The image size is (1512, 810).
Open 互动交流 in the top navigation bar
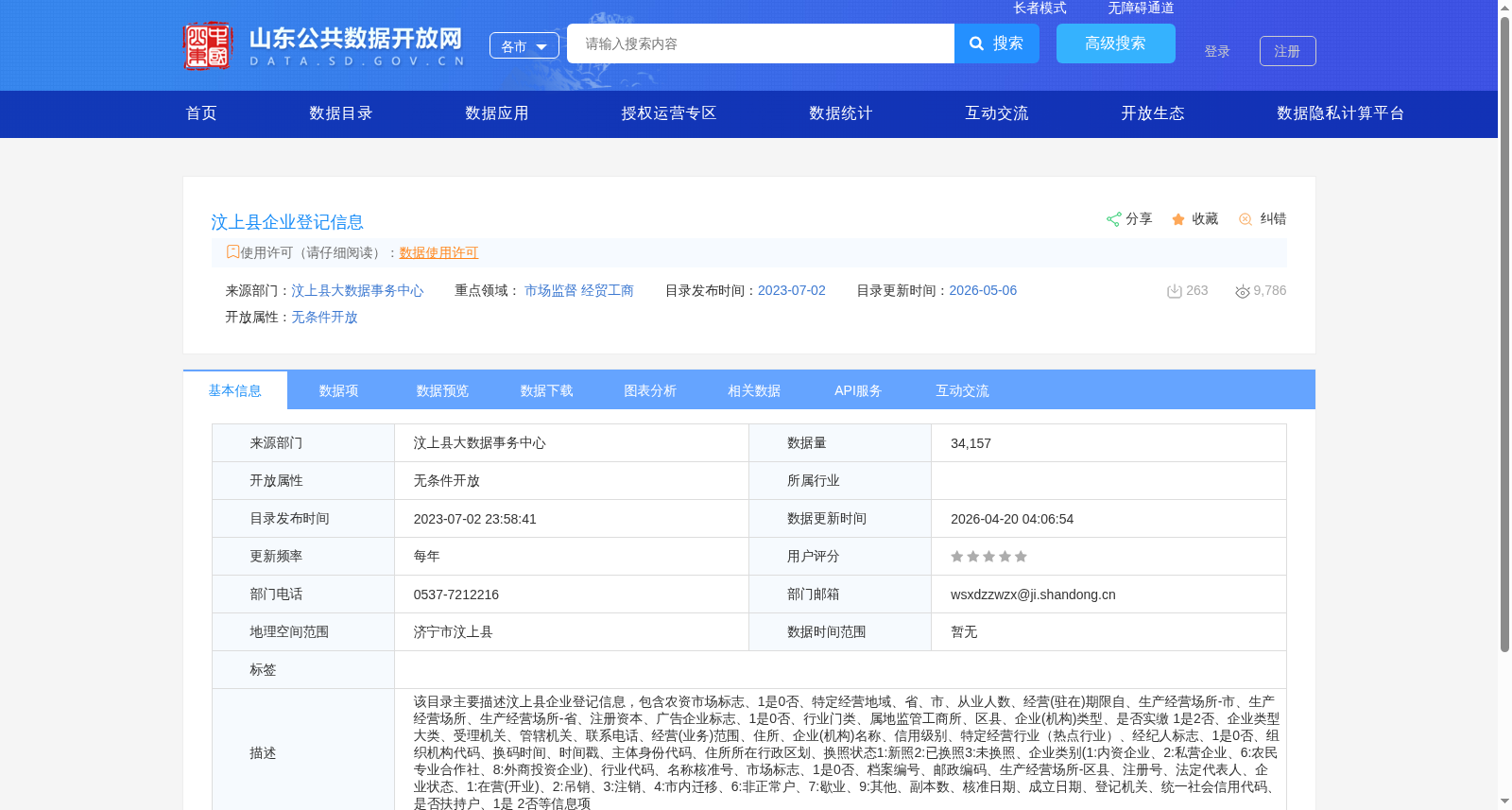click(x=997, y=113)
